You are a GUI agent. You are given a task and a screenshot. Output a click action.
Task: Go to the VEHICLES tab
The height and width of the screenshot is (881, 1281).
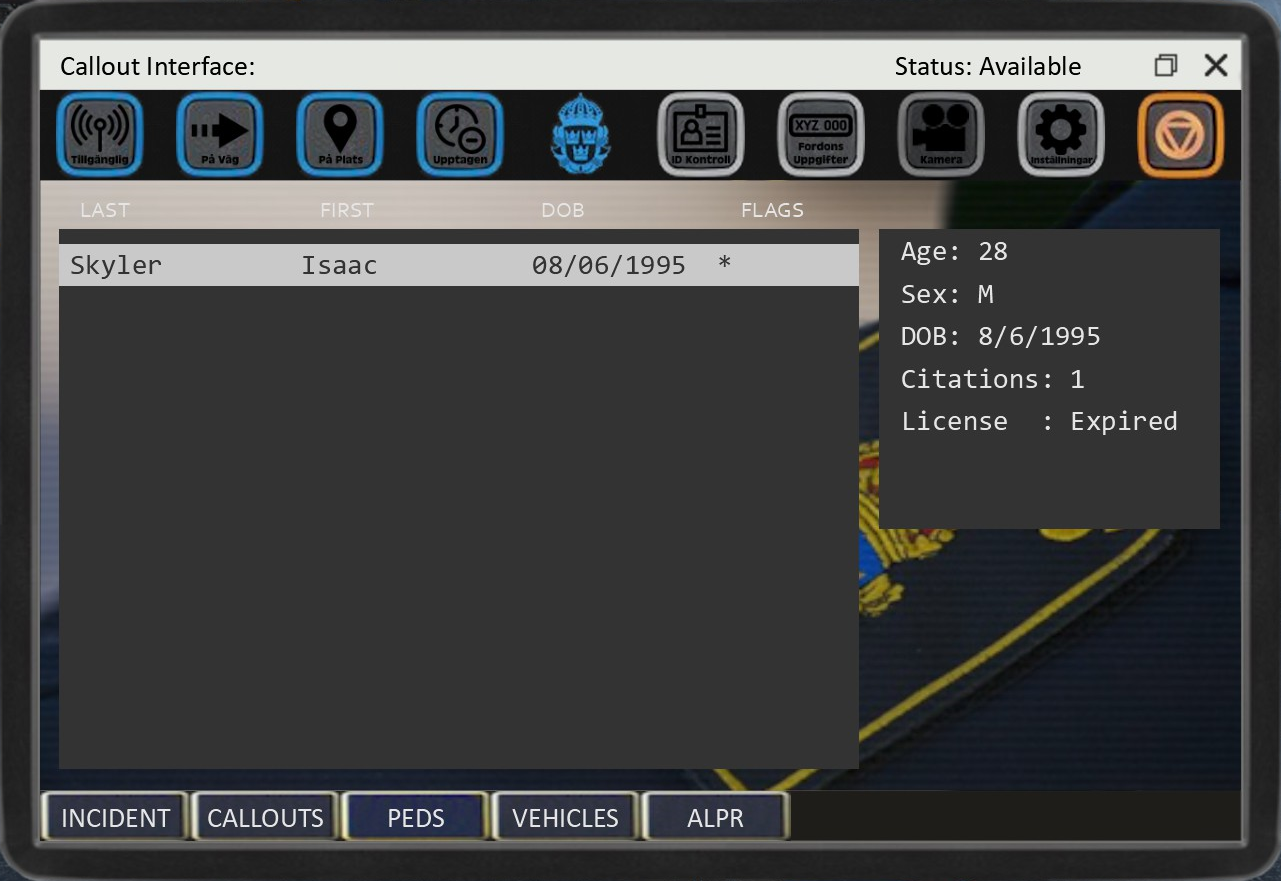[x=565, y=818]
